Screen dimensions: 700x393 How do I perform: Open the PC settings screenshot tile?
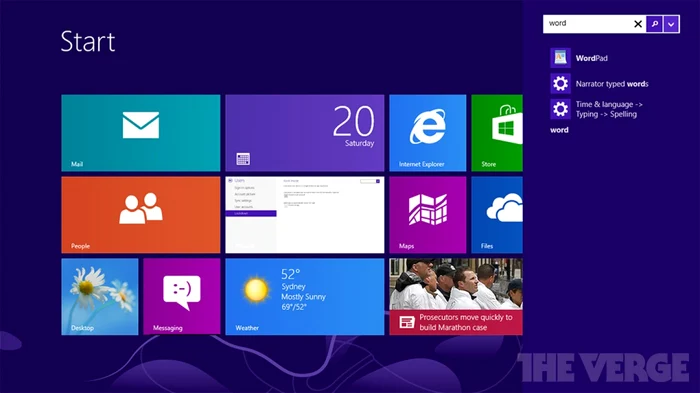point(304,215)
